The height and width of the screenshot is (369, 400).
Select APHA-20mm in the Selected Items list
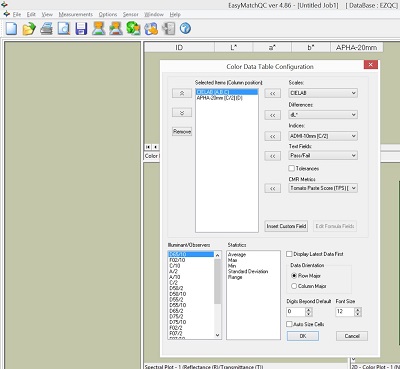coord(227,98)
